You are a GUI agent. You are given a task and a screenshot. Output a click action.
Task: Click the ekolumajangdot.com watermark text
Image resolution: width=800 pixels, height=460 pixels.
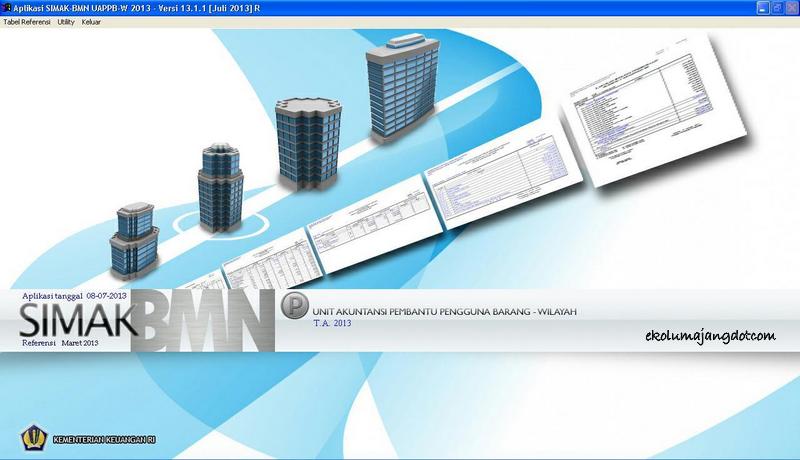(x=710, y=336)
